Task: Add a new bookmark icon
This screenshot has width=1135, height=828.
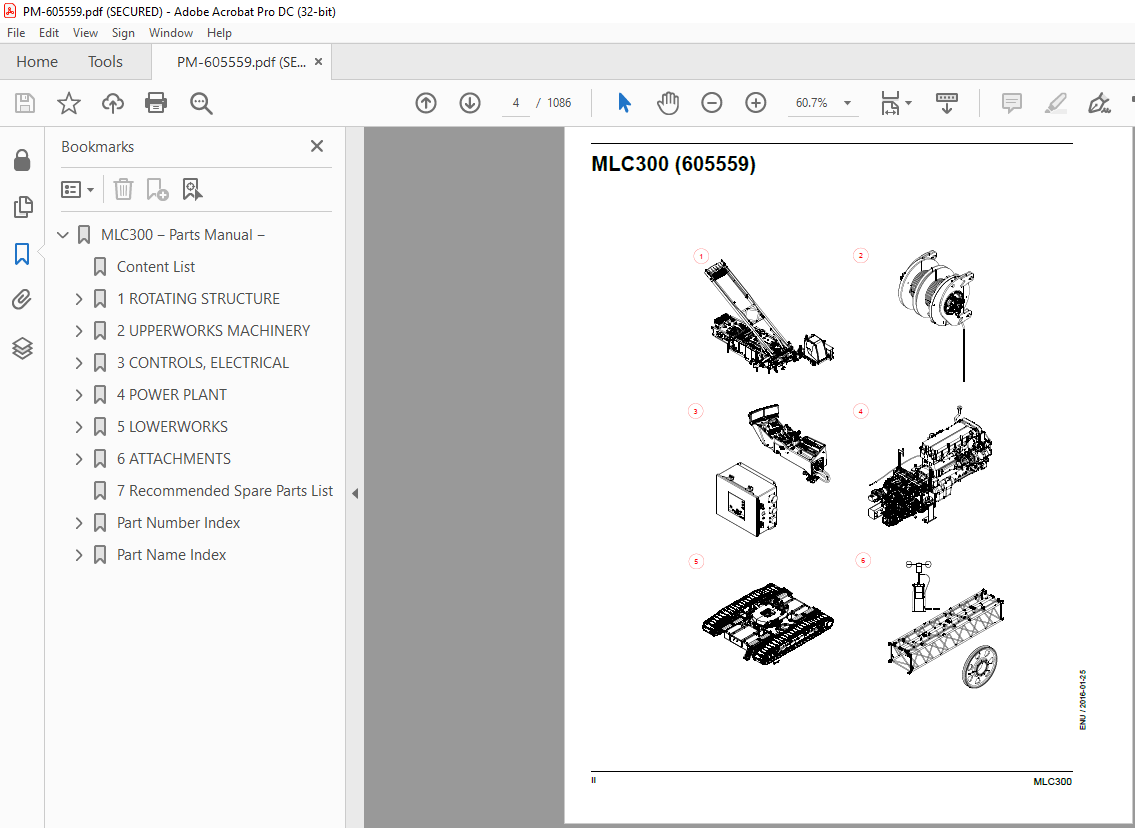Action: tap(157, 190)
